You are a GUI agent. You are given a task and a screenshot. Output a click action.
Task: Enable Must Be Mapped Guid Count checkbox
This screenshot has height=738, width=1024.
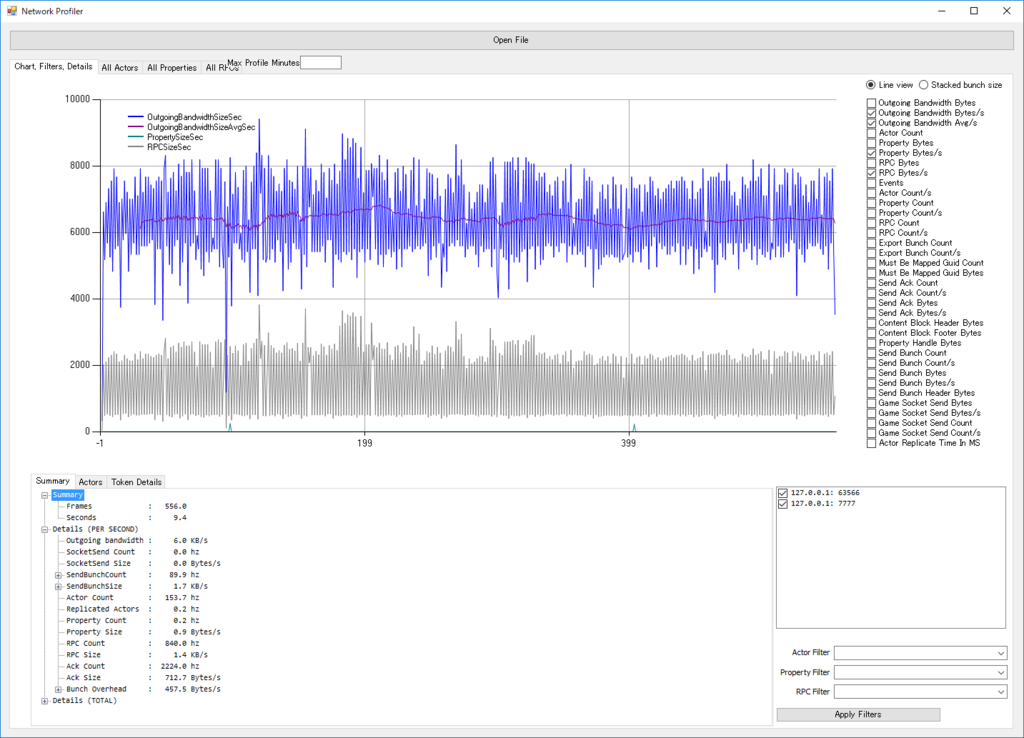coord(871,263)
